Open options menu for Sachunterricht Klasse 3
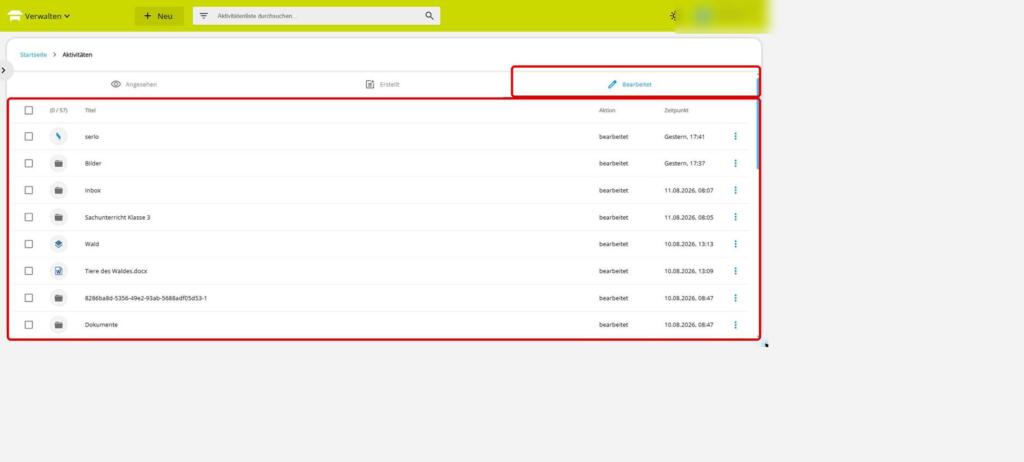The image size is (1024, 462). pos(735,217)
